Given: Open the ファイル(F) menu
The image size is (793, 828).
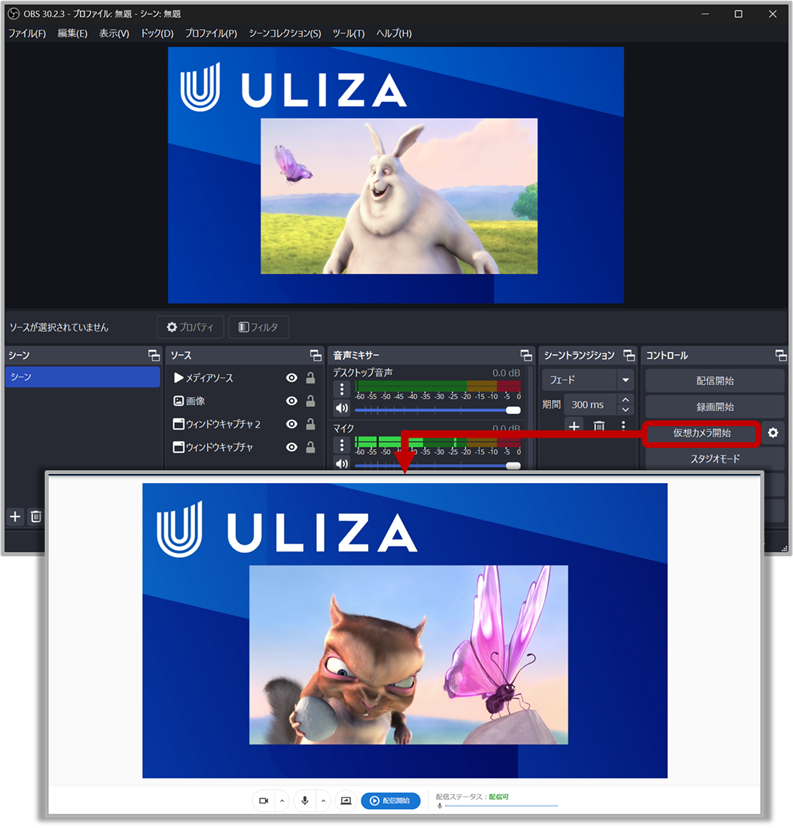Looking at the screenshot, I should 27,33.
